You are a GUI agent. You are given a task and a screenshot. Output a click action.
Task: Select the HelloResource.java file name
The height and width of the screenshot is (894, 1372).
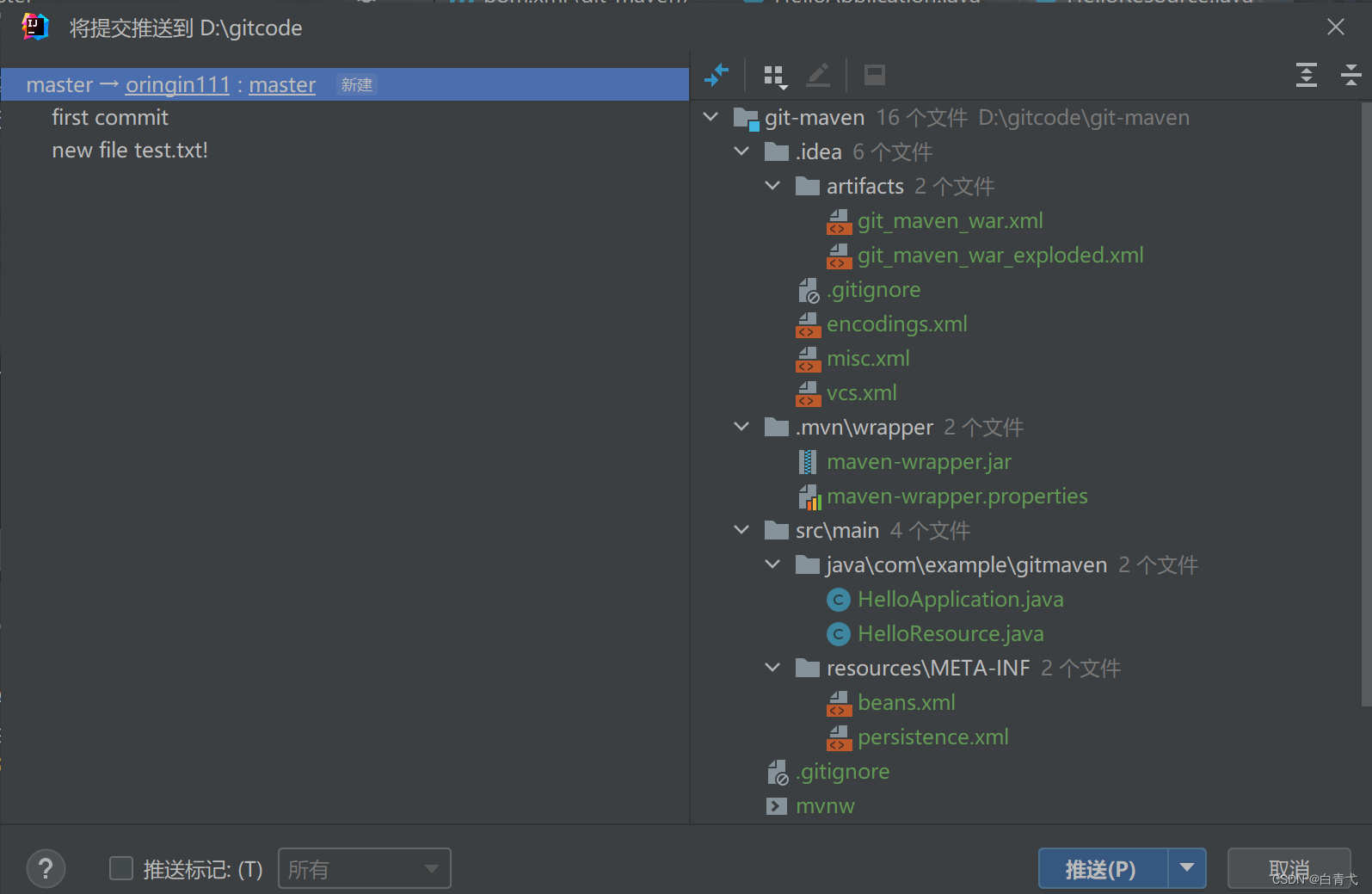[951, 634]
